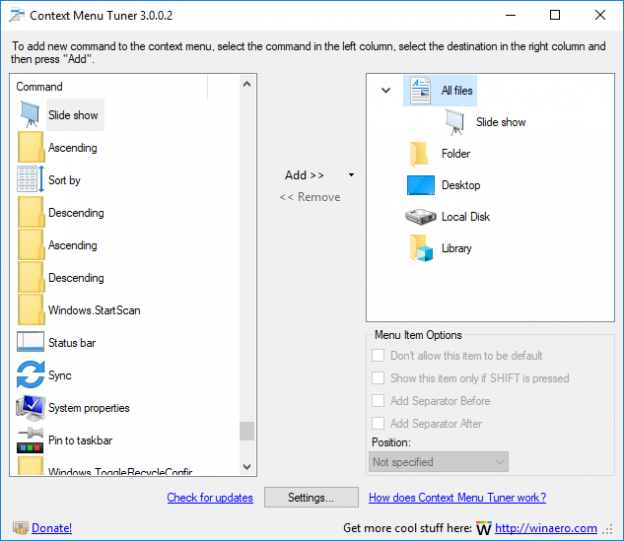624x541 pixels.
Task: Click the Sync command icon
Action: (x=31, y=375)
